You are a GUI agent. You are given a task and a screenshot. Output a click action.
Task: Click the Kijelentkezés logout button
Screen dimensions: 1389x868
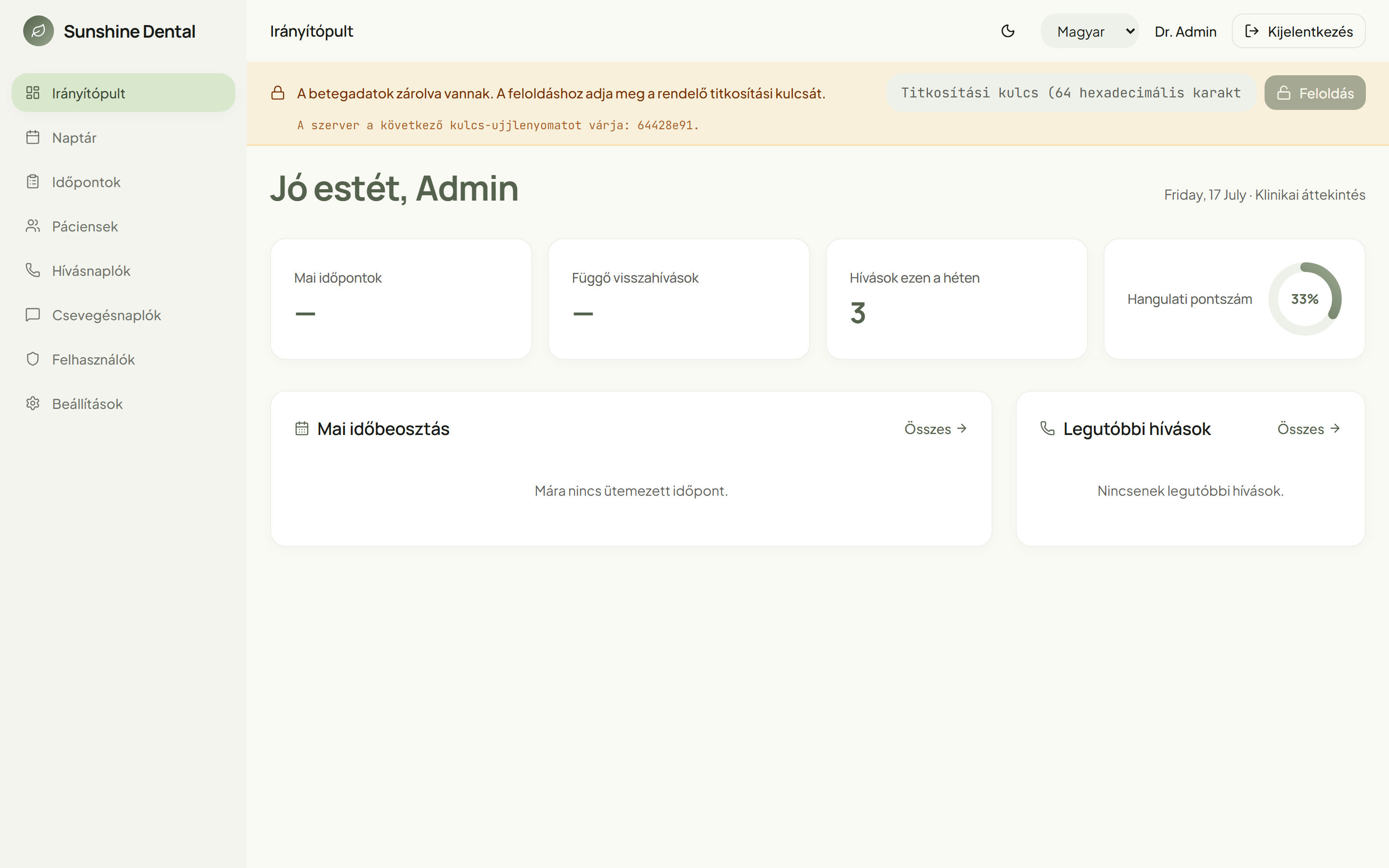pos(1298,31)
